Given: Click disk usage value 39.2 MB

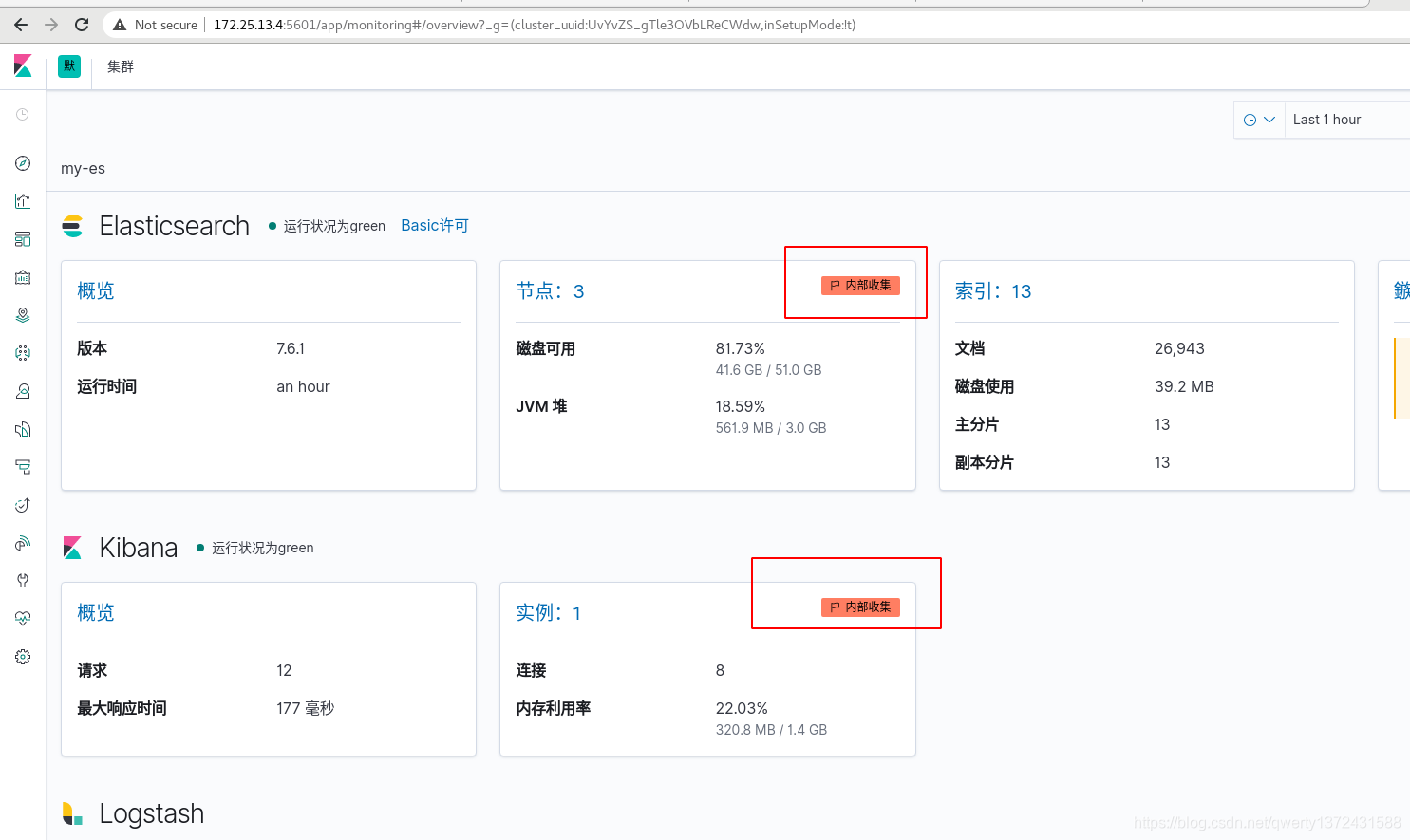Looking at the screenshot, I should click(x=1184, y=386).
